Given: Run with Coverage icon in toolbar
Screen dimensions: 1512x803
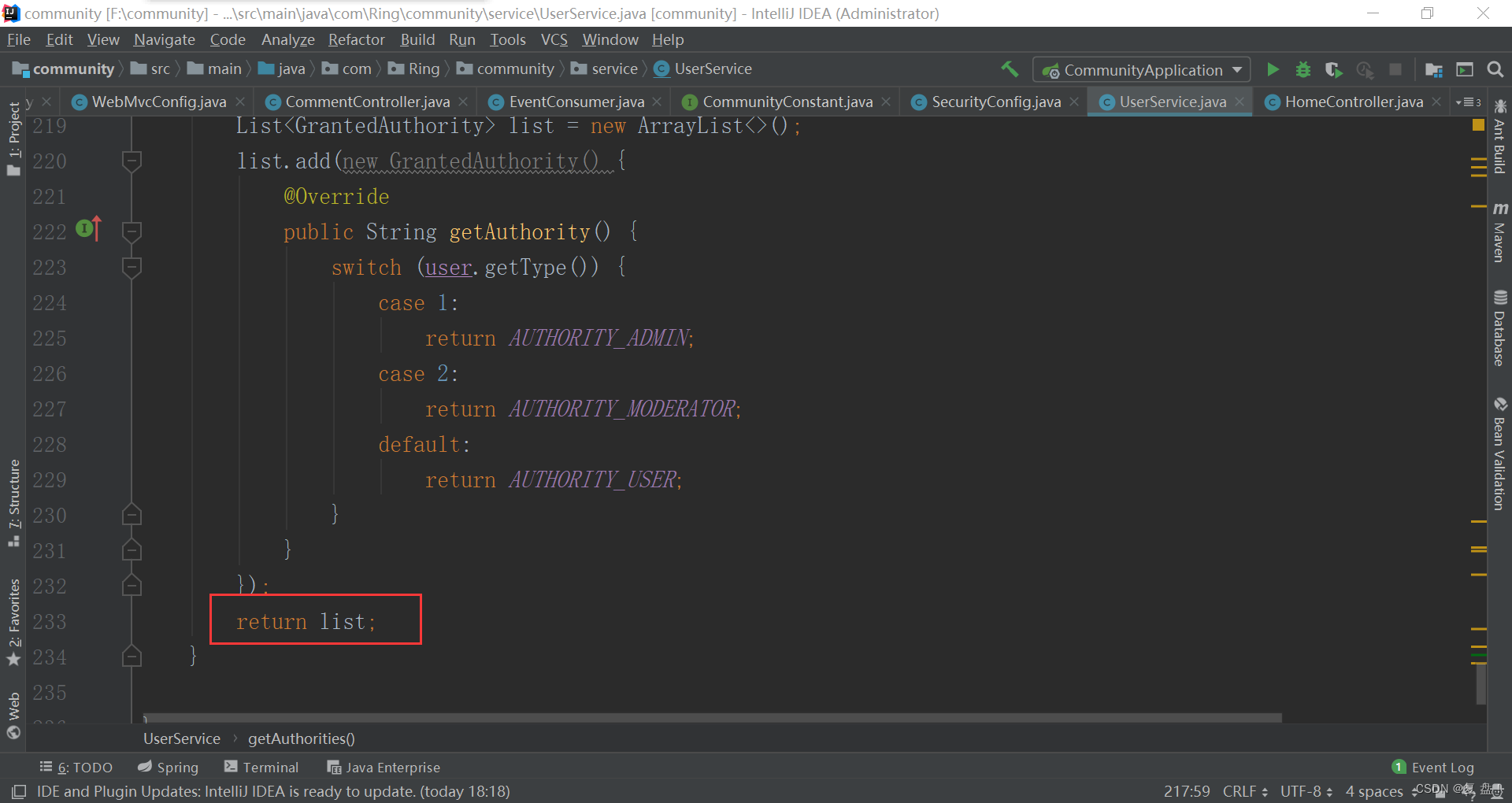Looking at the screenshot, I should coord(1333,70).
